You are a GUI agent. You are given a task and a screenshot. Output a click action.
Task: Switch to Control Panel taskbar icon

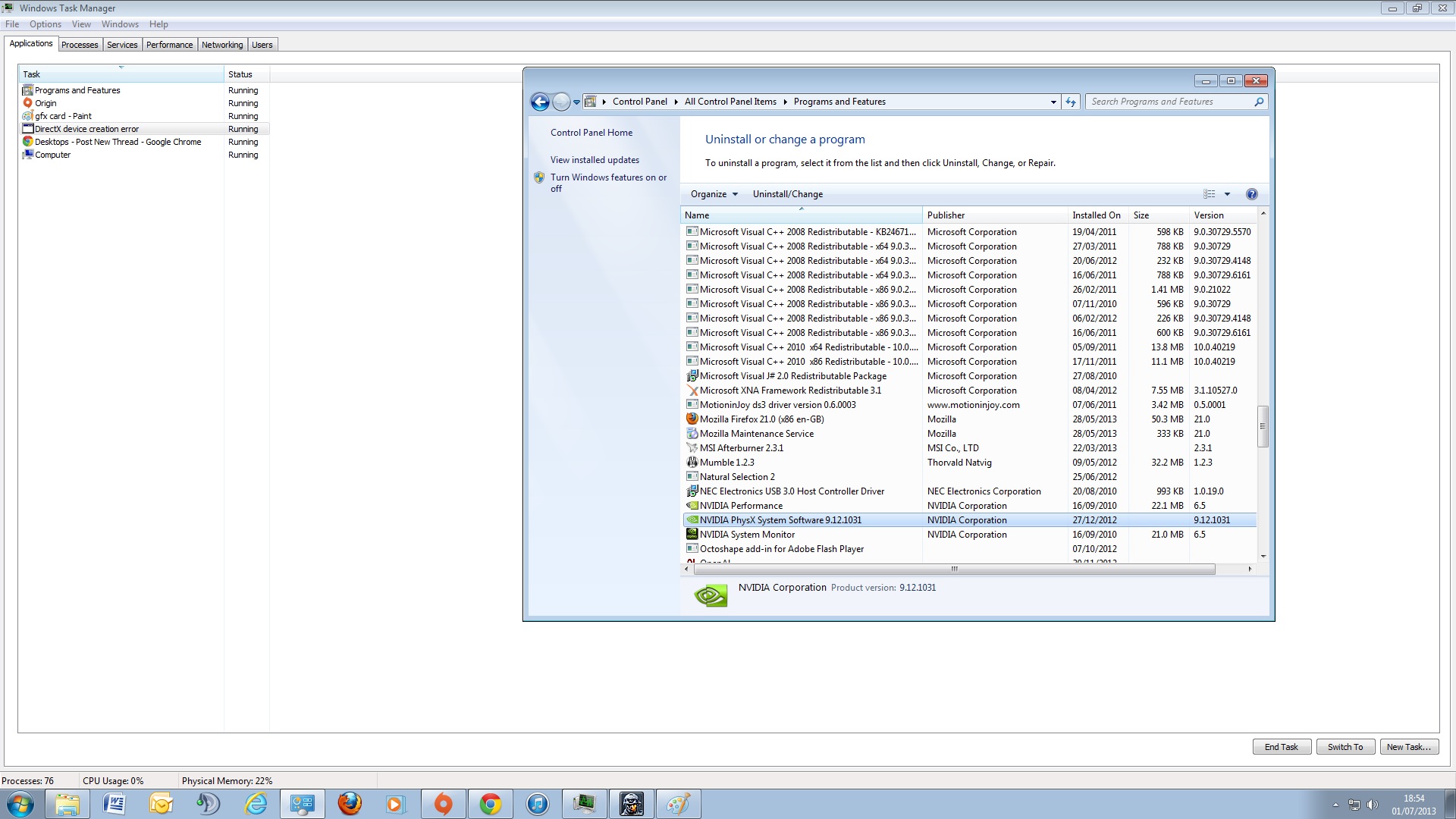[303, 804]
